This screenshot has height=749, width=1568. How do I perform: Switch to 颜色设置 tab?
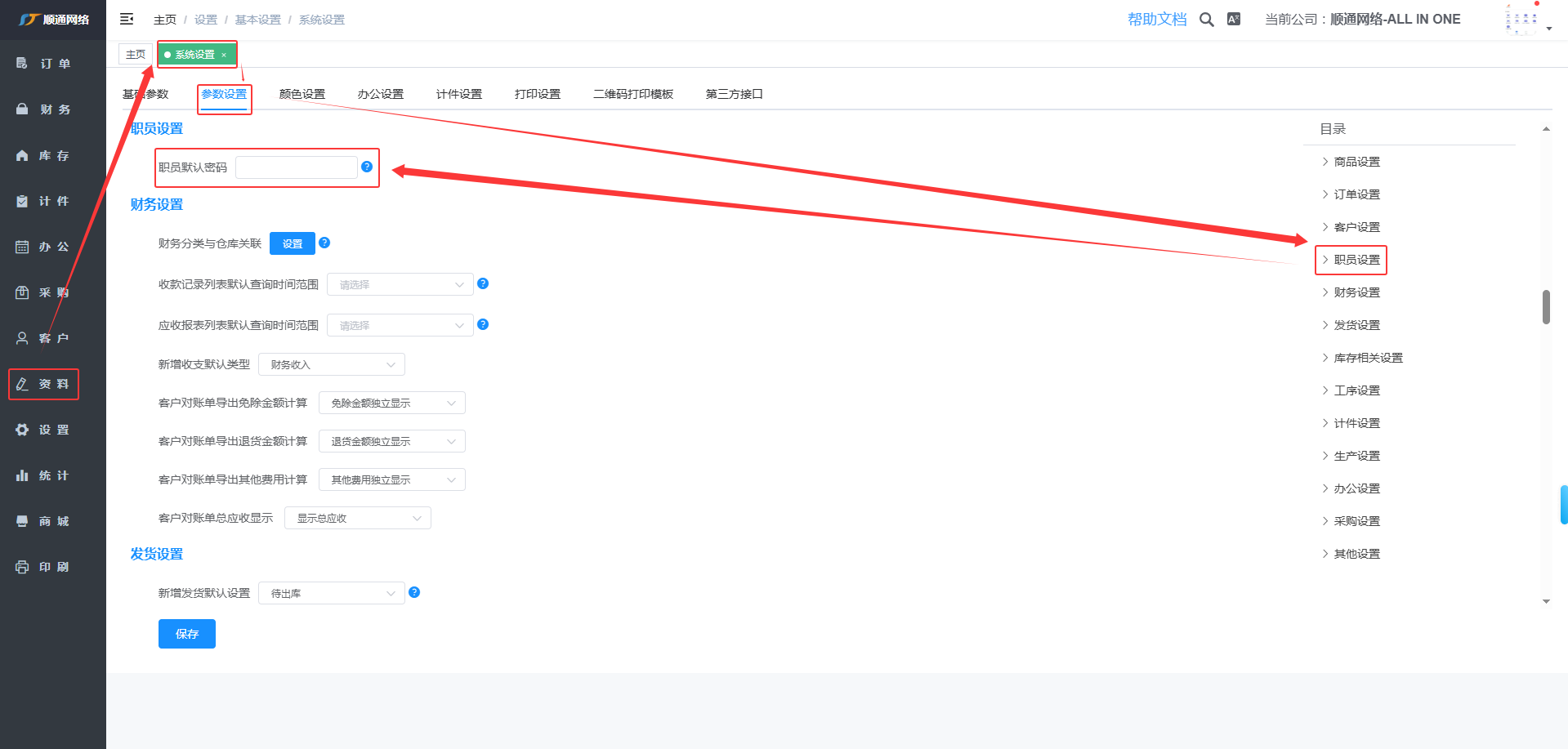[302, 94]
